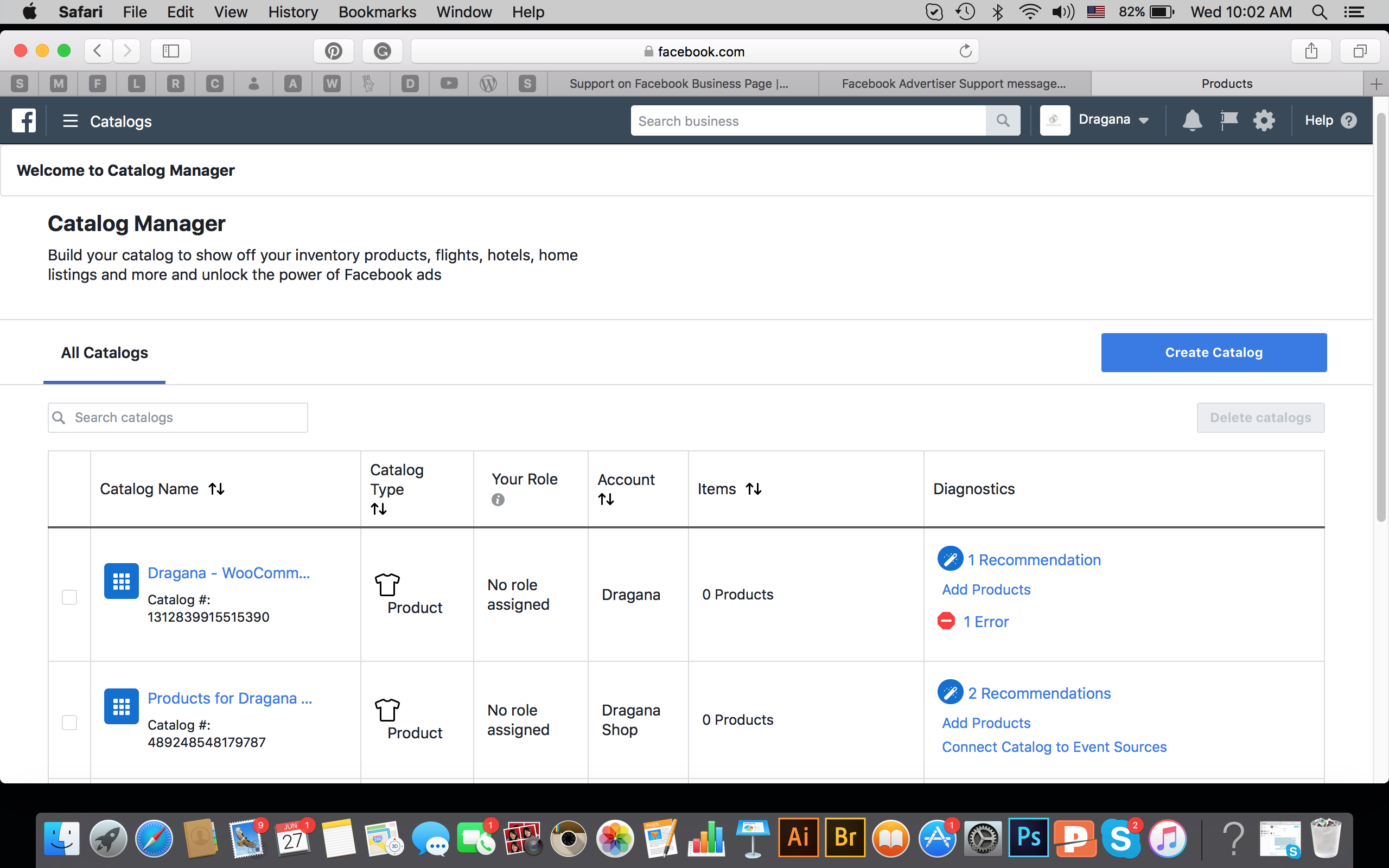Open the Dragana business account dropdown
Screen dimensions: 1389x868
[1113, 119]
